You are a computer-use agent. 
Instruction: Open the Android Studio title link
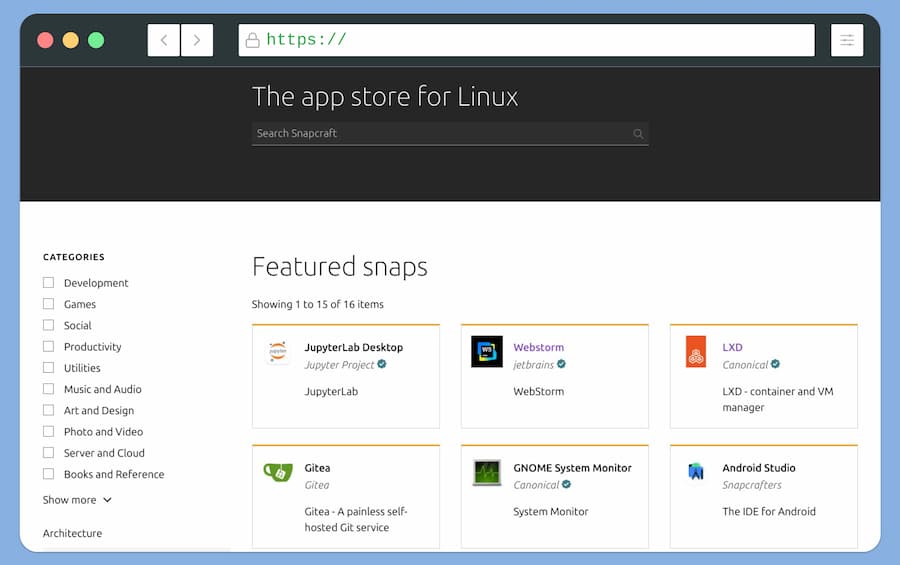[759, 468]
